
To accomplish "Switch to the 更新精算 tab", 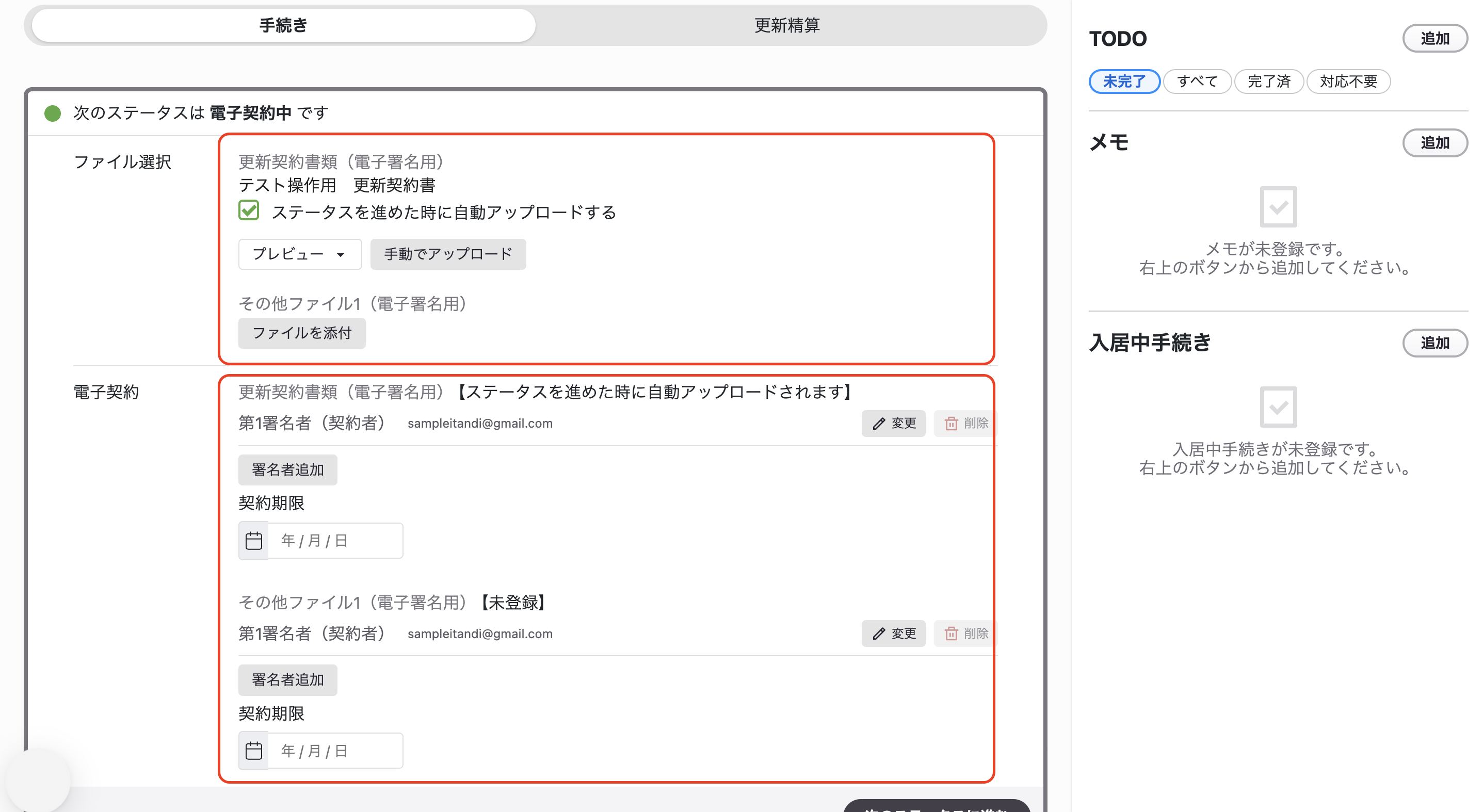I will (787, 25).
